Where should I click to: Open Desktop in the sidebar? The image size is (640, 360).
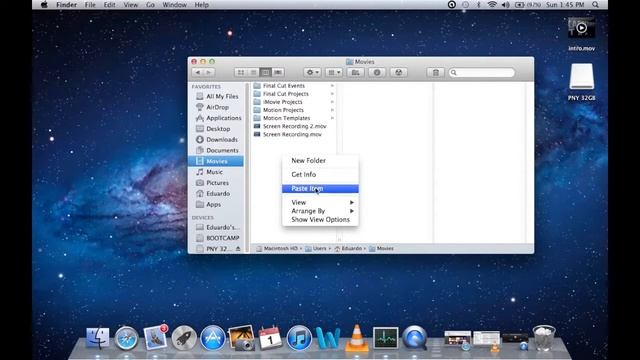tap(217, 129)
